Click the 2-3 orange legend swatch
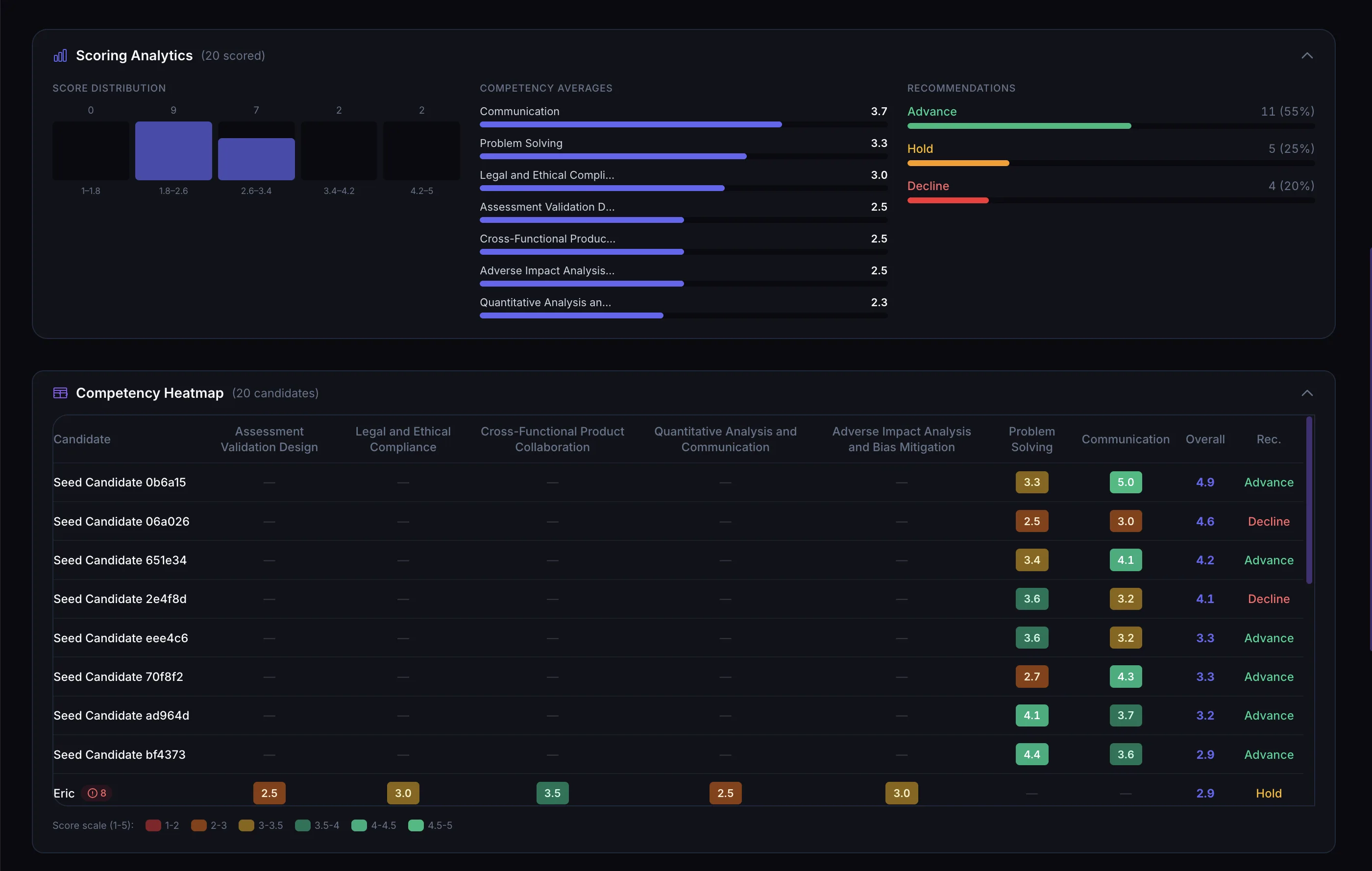 pos(198,825)
